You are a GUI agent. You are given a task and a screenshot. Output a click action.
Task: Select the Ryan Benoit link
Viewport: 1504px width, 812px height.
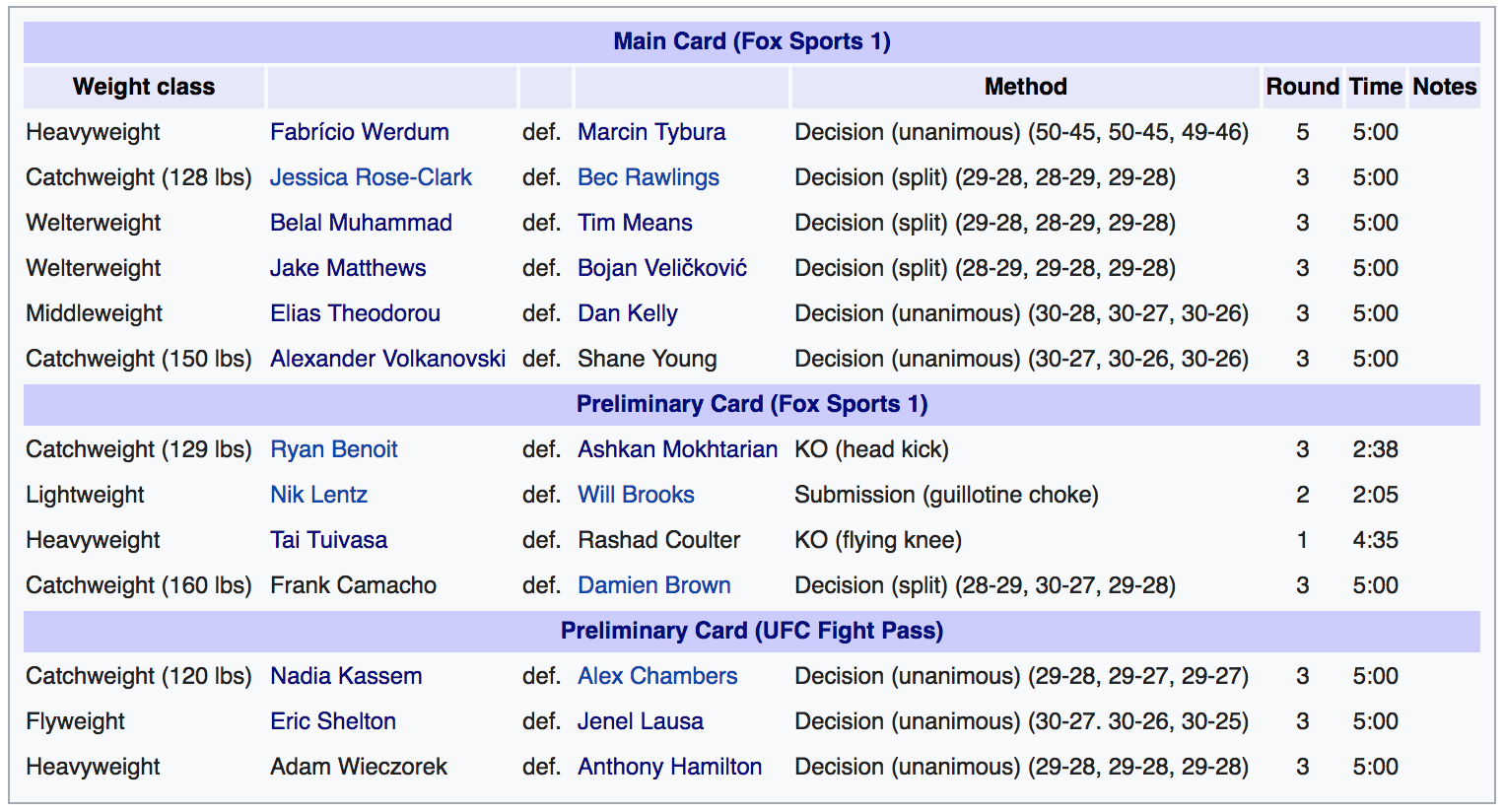click(334, 449)
